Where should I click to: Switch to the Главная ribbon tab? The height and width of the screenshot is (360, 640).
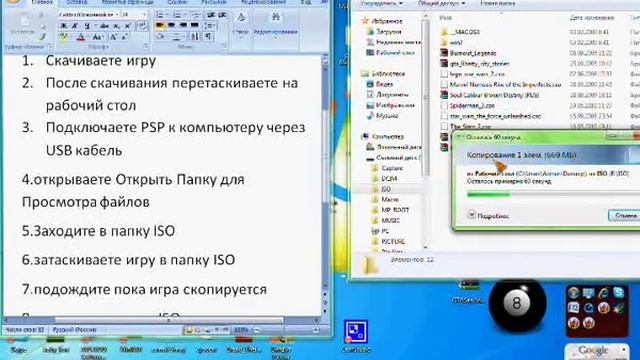point(42,2)
